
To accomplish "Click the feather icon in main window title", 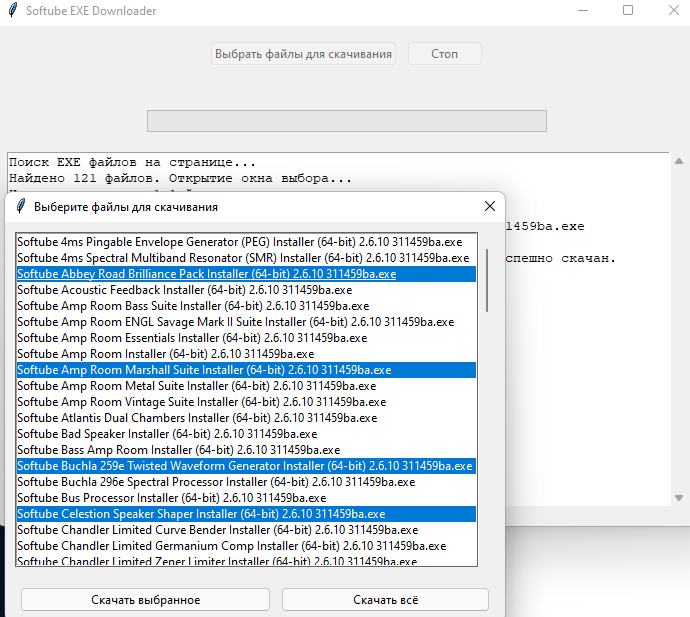I will point(13,10).
